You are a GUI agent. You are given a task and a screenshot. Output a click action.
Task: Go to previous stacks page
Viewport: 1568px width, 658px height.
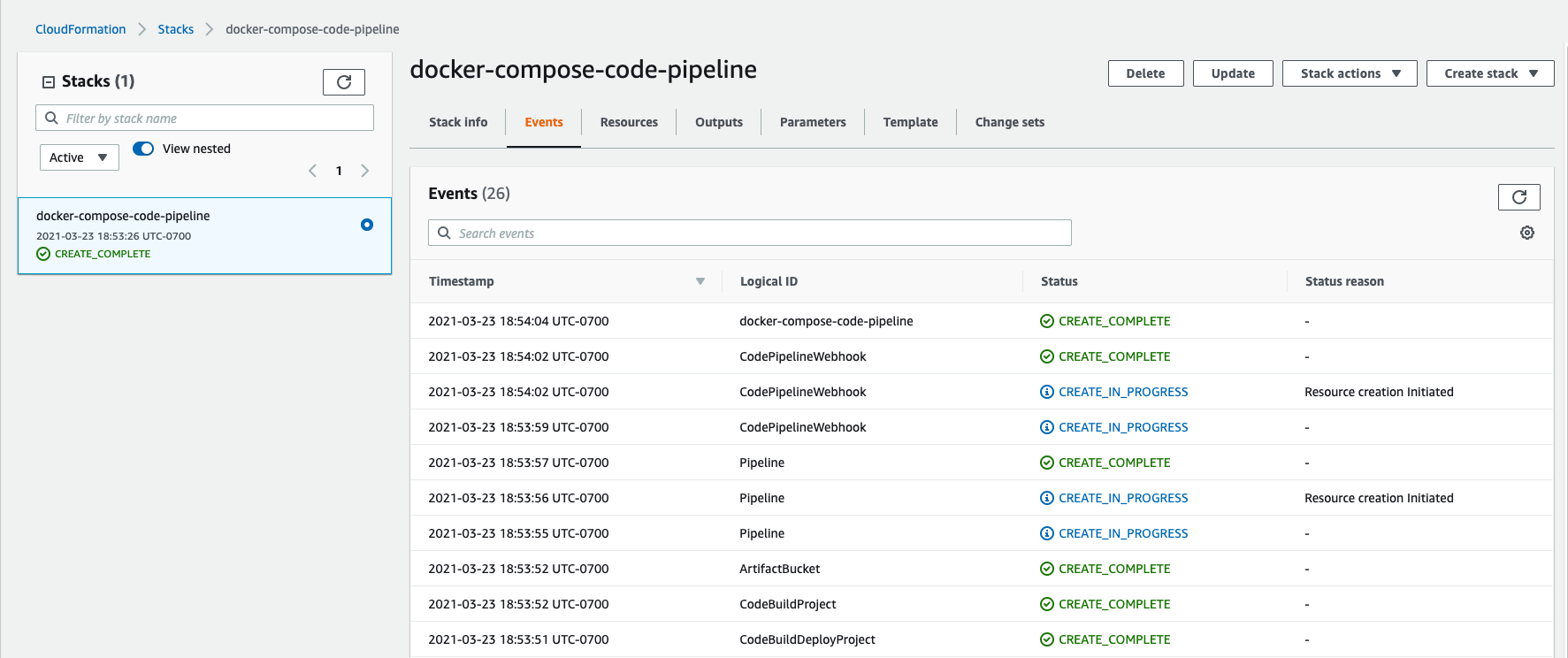312,171
